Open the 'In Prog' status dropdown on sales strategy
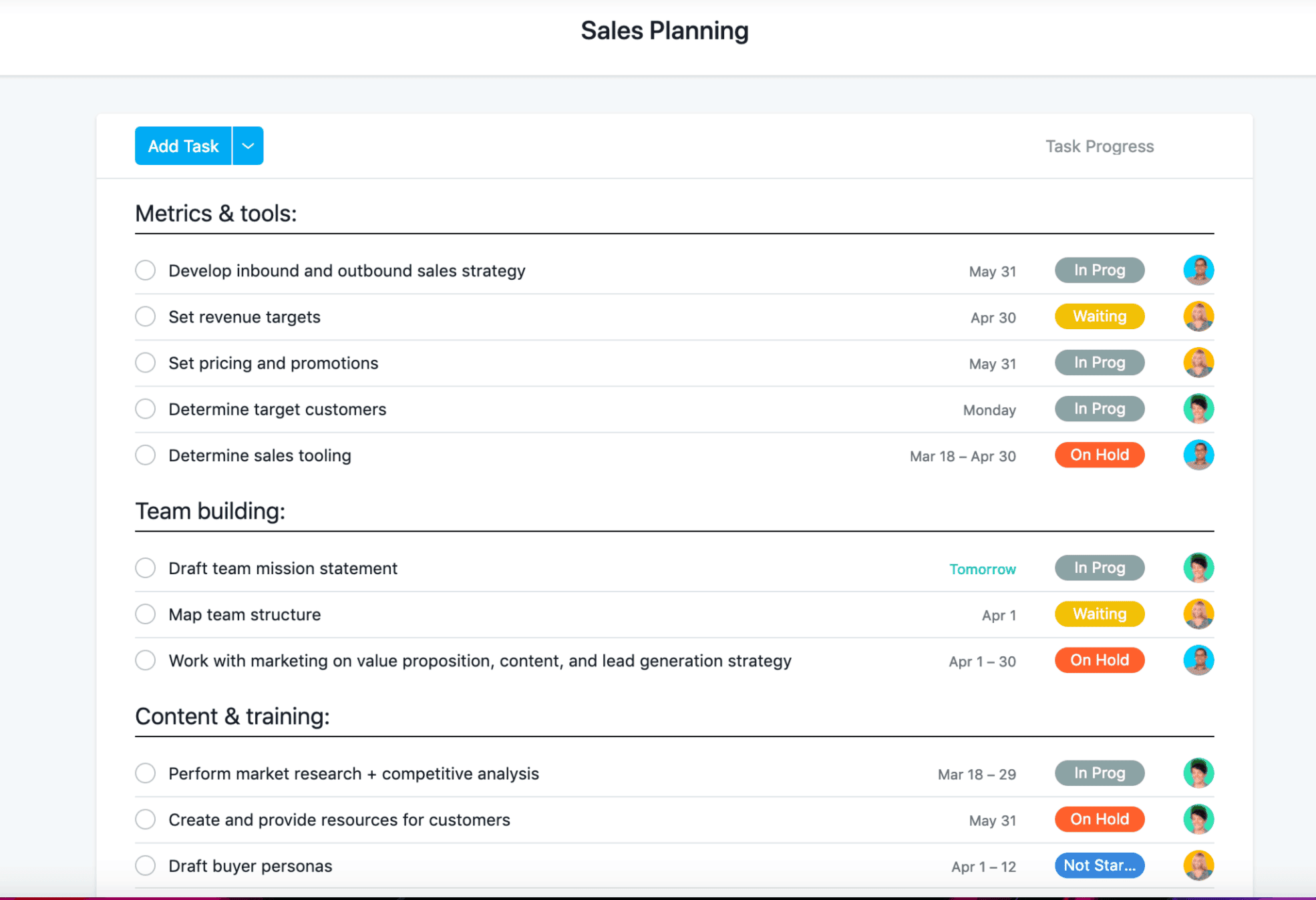This screenshot has width=1316, height=900. tap(1099, 270)
